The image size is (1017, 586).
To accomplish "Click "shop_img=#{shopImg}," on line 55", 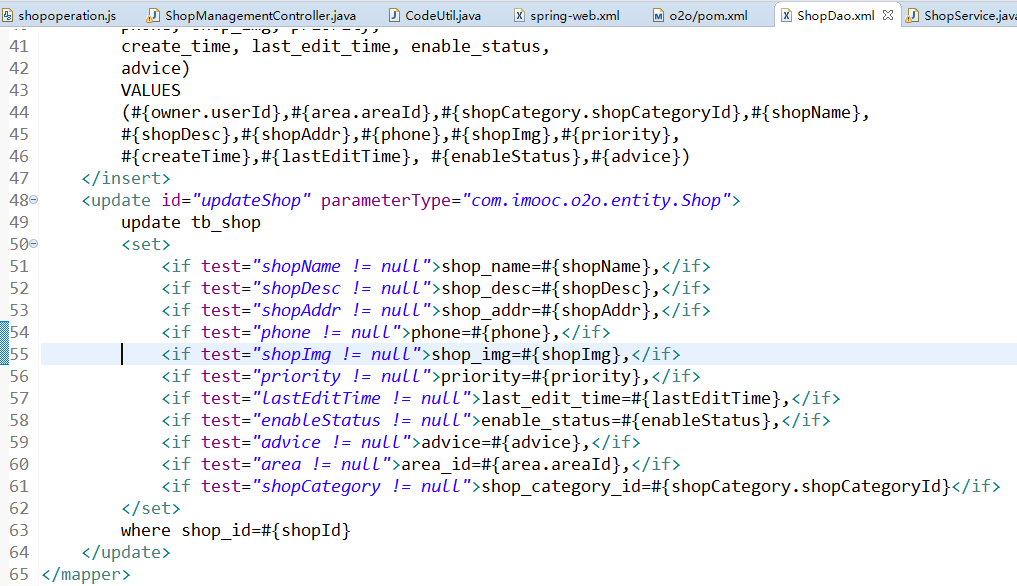I will (531, 355).
